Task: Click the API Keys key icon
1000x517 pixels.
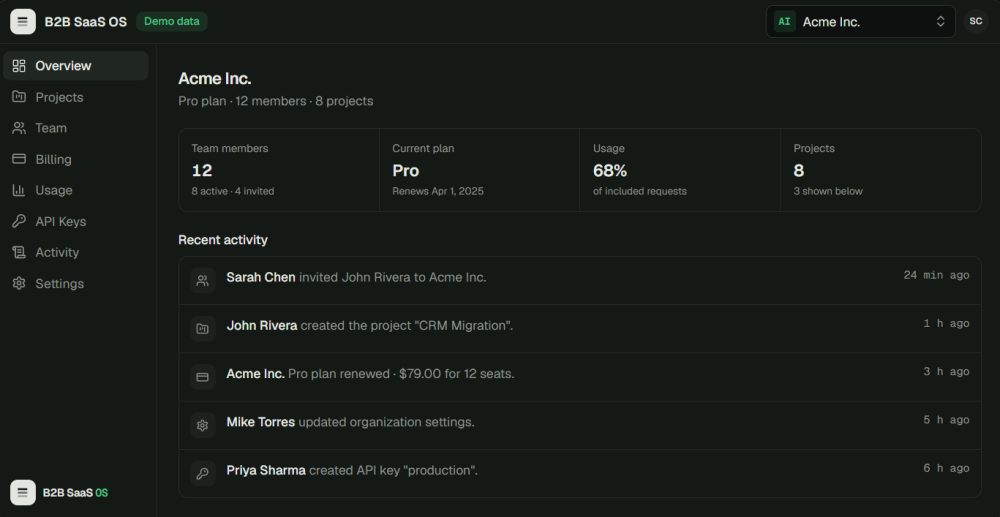Action: 19,221
